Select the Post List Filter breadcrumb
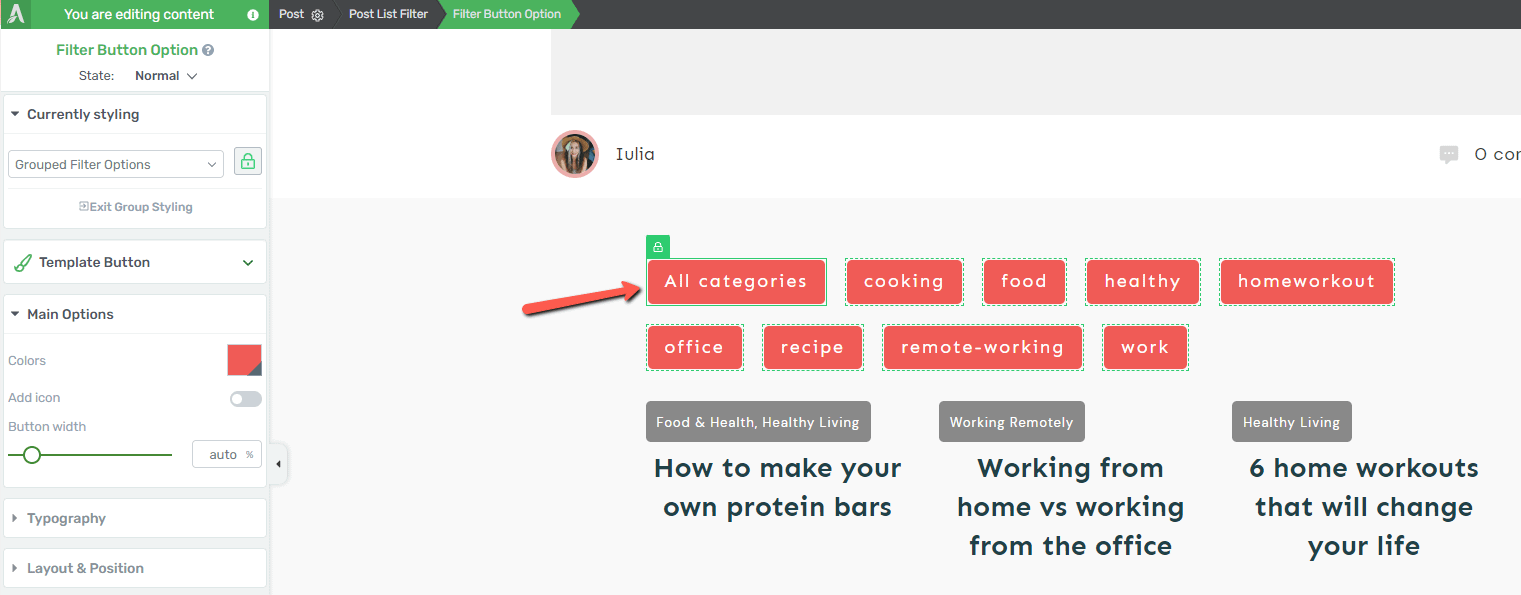1521x595 pixels. (388, 14)
